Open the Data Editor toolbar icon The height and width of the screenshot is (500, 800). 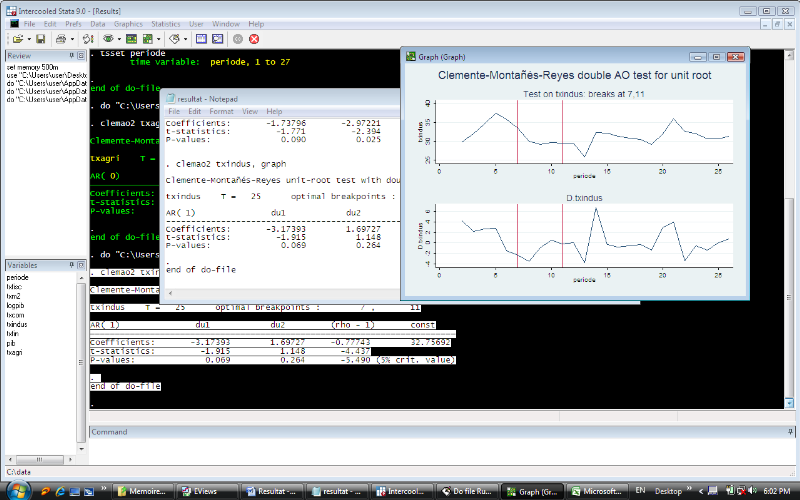click(201, 38)
